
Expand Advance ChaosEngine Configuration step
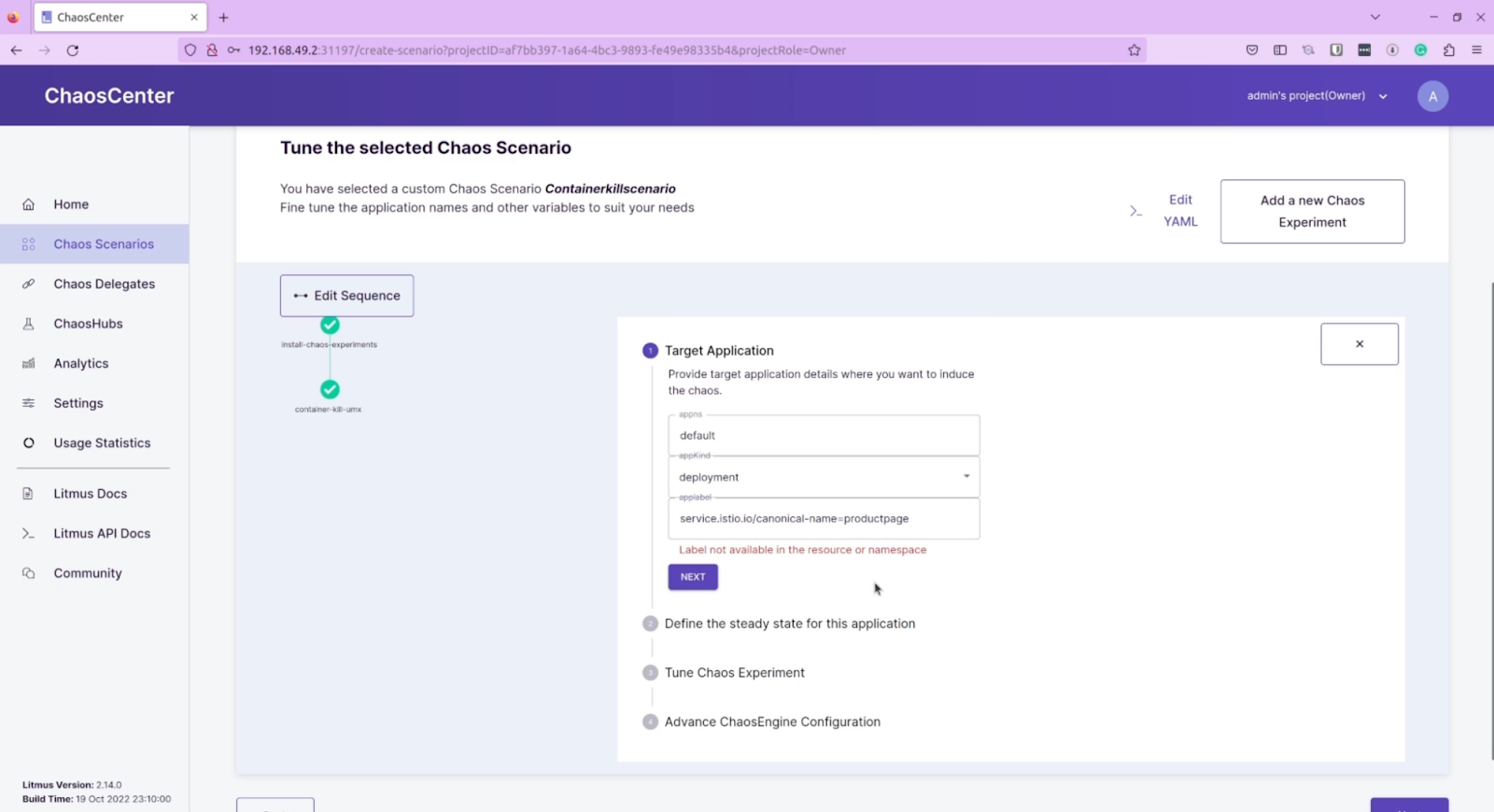[x=772, y=722]
